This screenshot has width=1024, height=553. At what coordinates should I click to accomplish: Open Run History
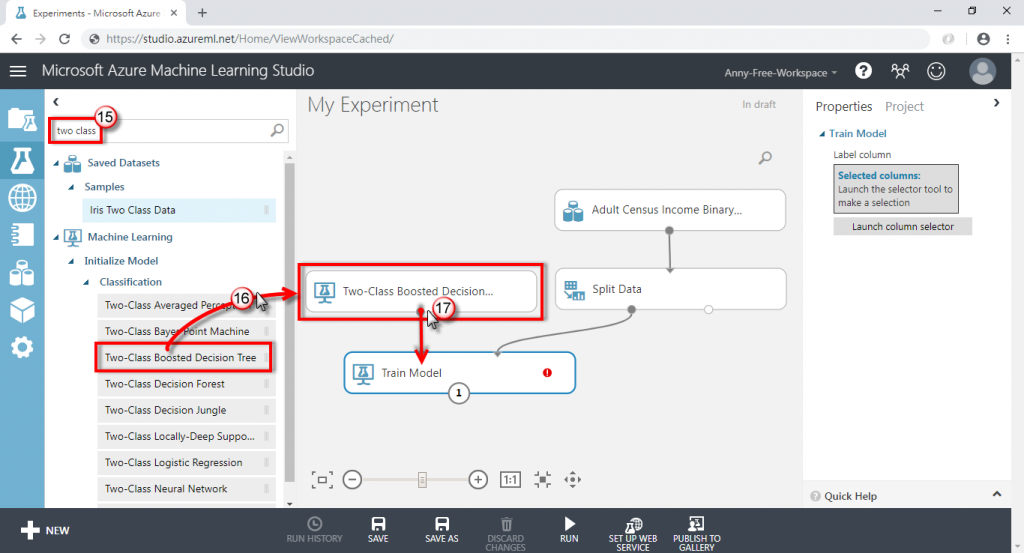314,530
